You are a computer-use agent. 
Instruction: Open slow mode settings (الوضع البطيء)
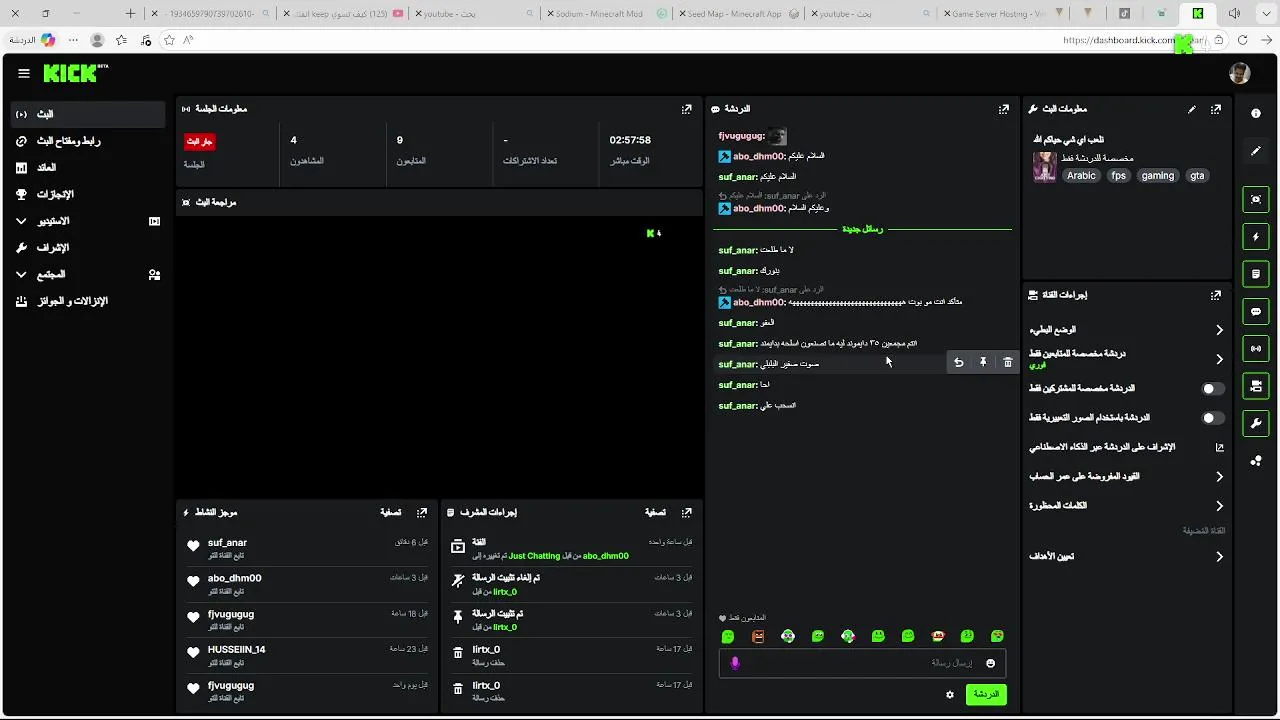tap(1127, 330)
